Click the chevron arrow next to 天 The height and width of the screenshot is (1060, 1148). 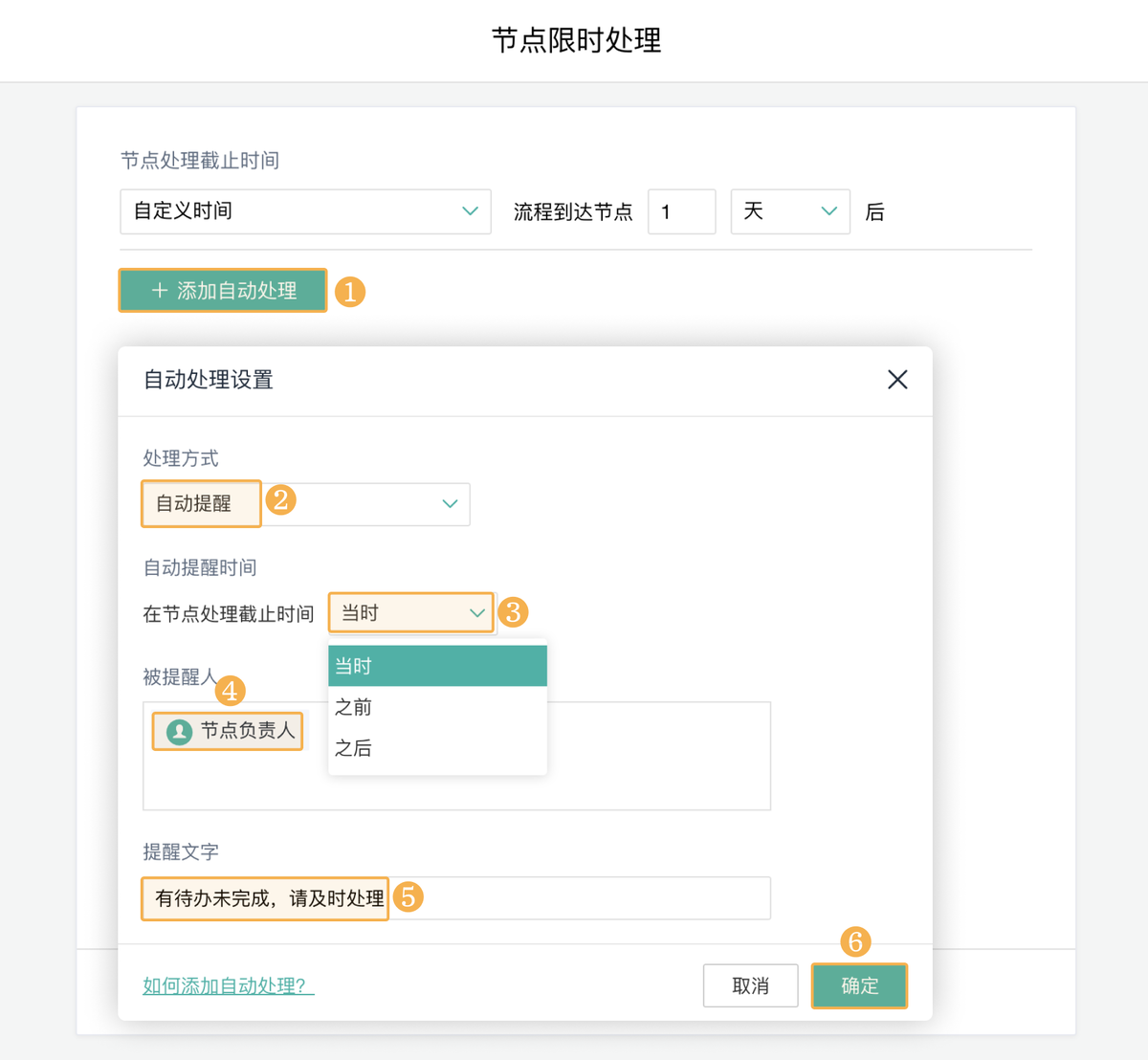[829, 211]
